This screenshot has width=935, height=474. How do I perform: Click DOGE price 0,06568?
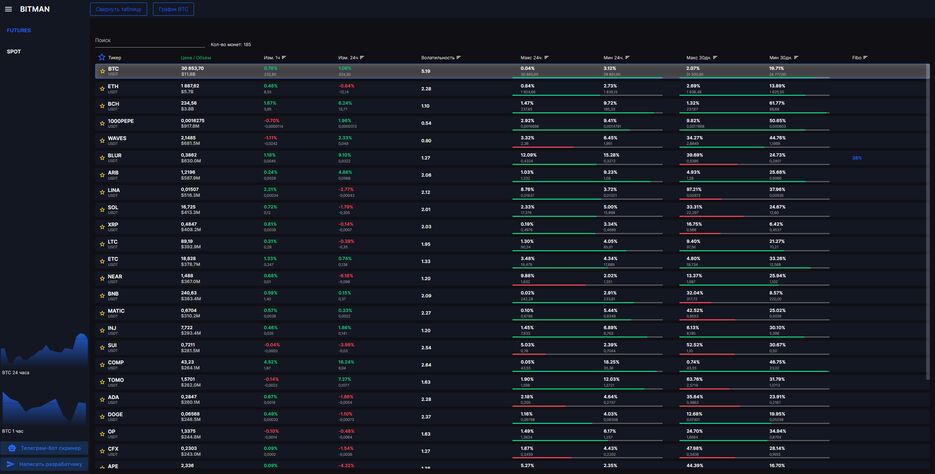click(191, 414)
